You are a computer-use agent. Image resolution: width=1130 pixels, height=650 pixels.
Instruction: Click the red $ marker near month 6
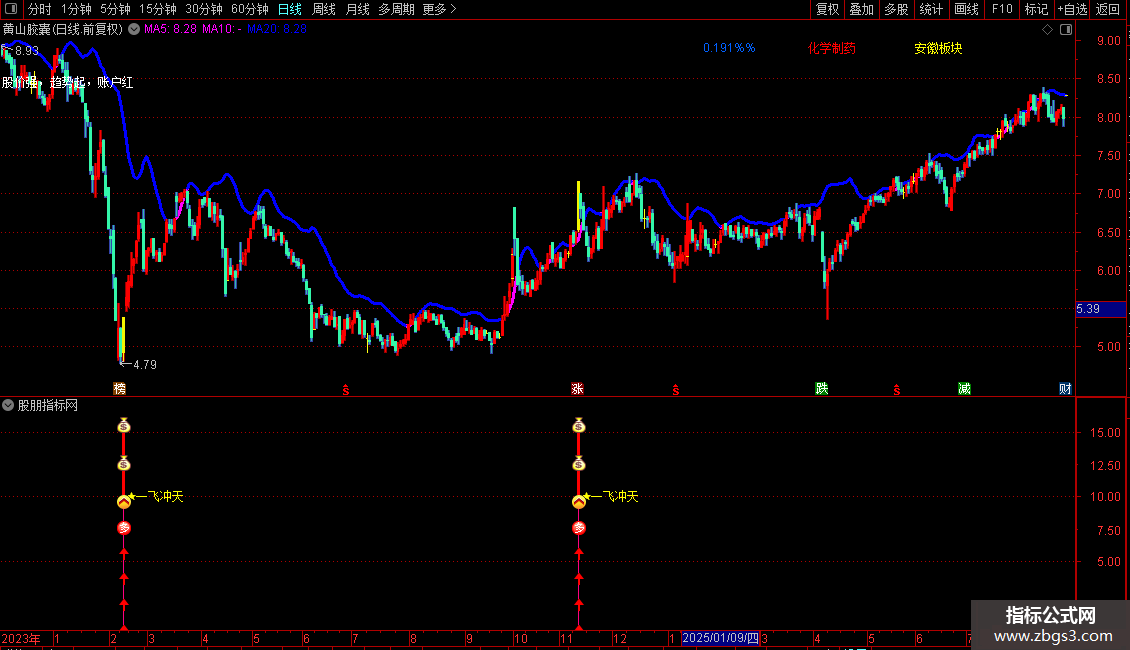click(x=346, y=390)
